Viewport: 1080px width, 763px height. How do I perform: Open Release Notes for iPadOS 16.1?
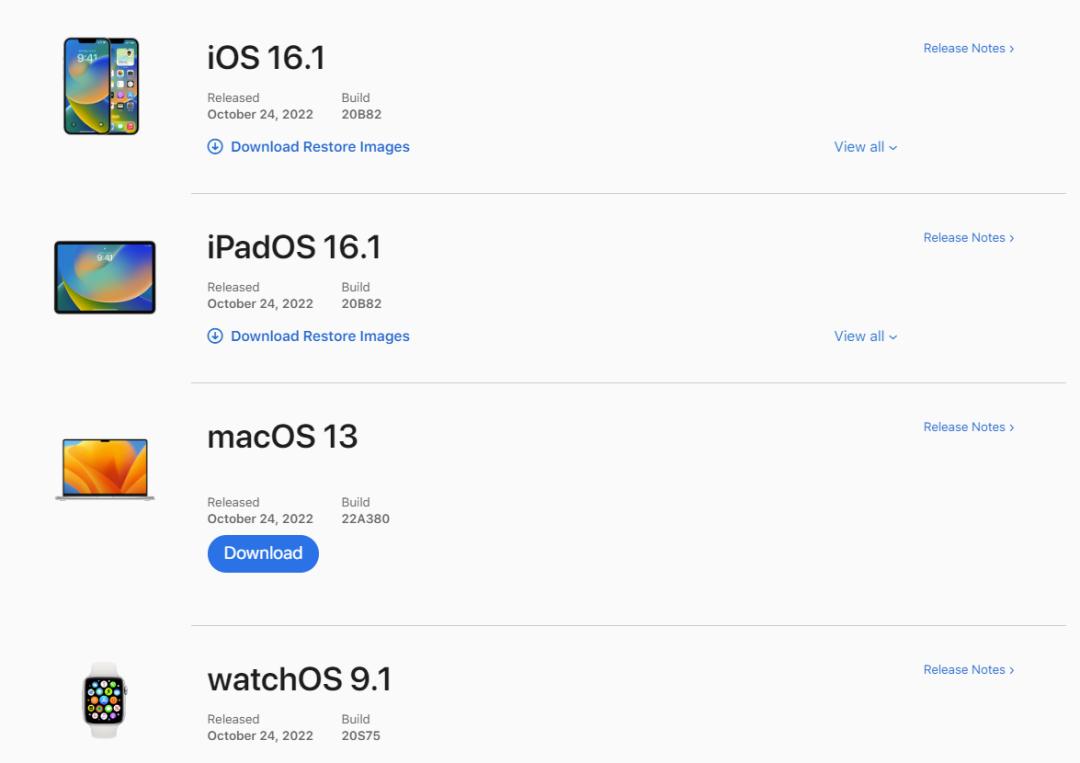(x=968, y=238)
